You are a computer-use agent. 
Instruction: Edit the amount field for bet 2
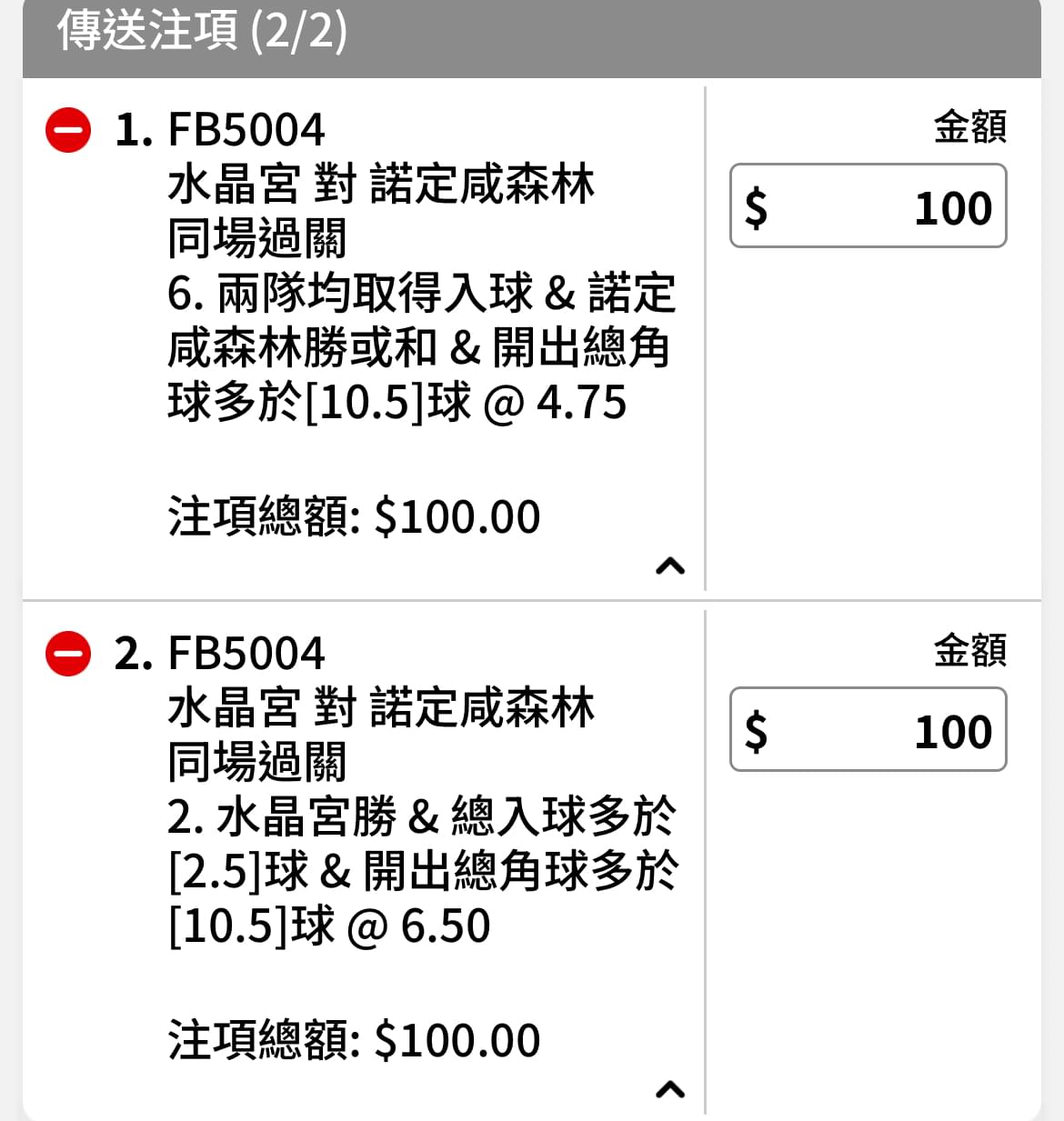click(x=868, y=729)
